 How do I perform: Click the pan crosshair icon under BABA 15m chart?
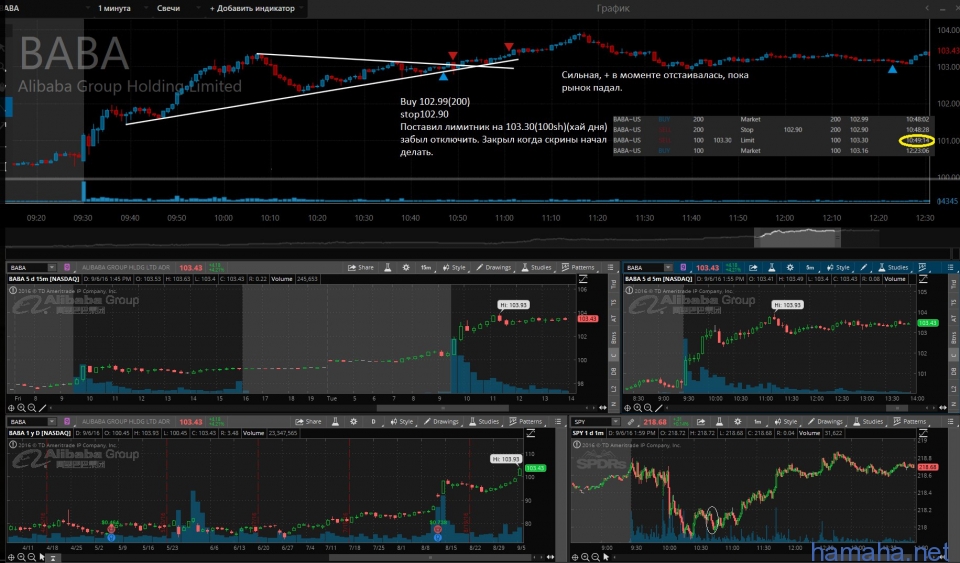[x=11, y=408]
